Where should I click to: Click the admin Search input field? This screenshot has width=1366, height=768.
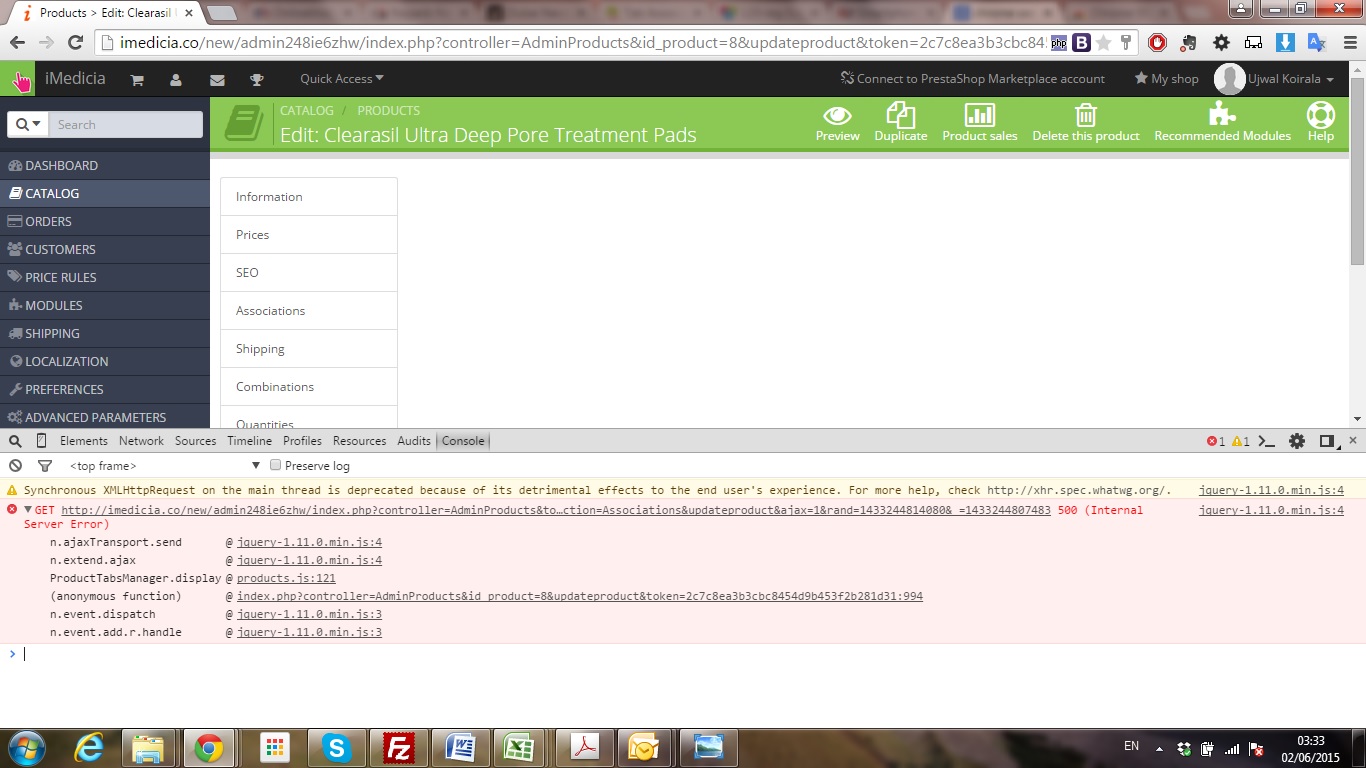tap(126, 124)
